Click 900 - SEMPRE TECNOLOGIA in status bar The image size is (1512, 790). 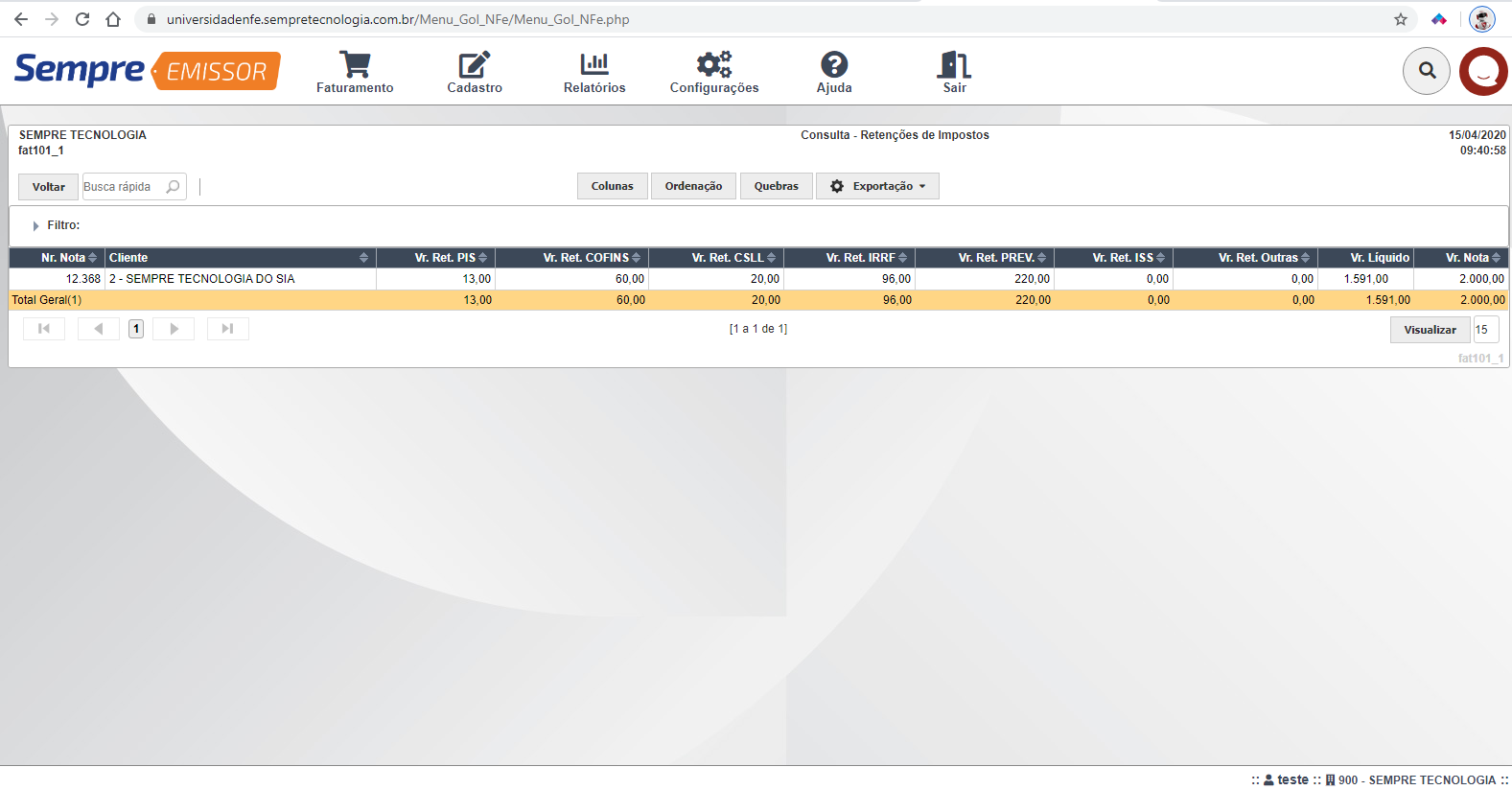pos(1410,779)
